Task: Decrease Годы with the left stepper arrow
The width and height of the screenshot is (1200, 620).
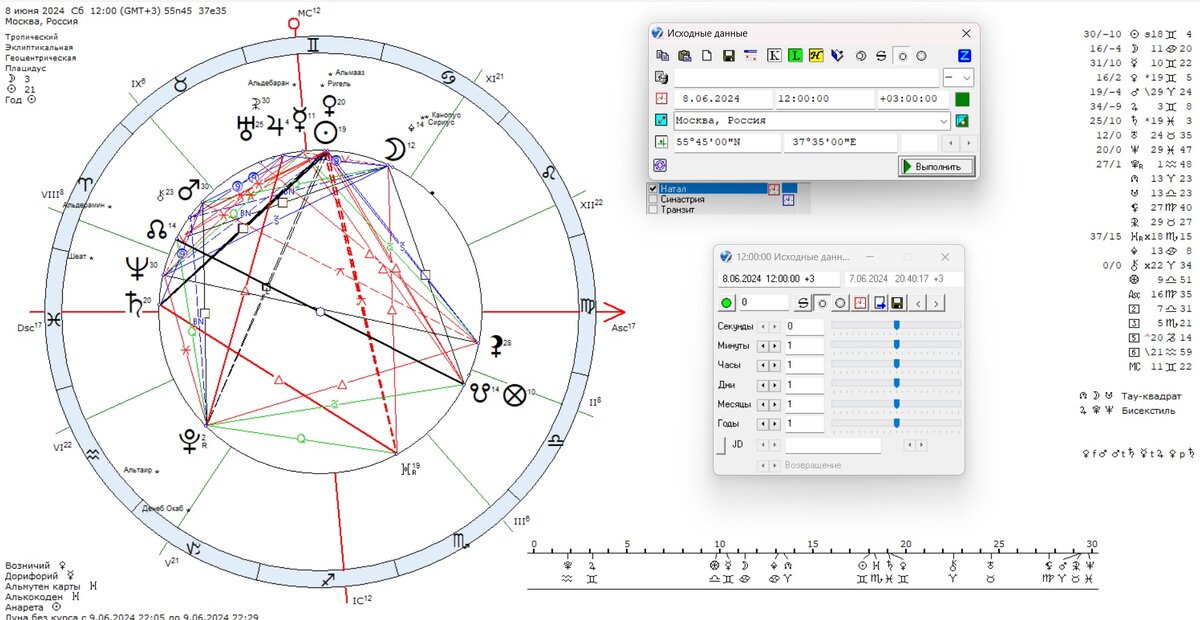Action: tap(762, 425)
